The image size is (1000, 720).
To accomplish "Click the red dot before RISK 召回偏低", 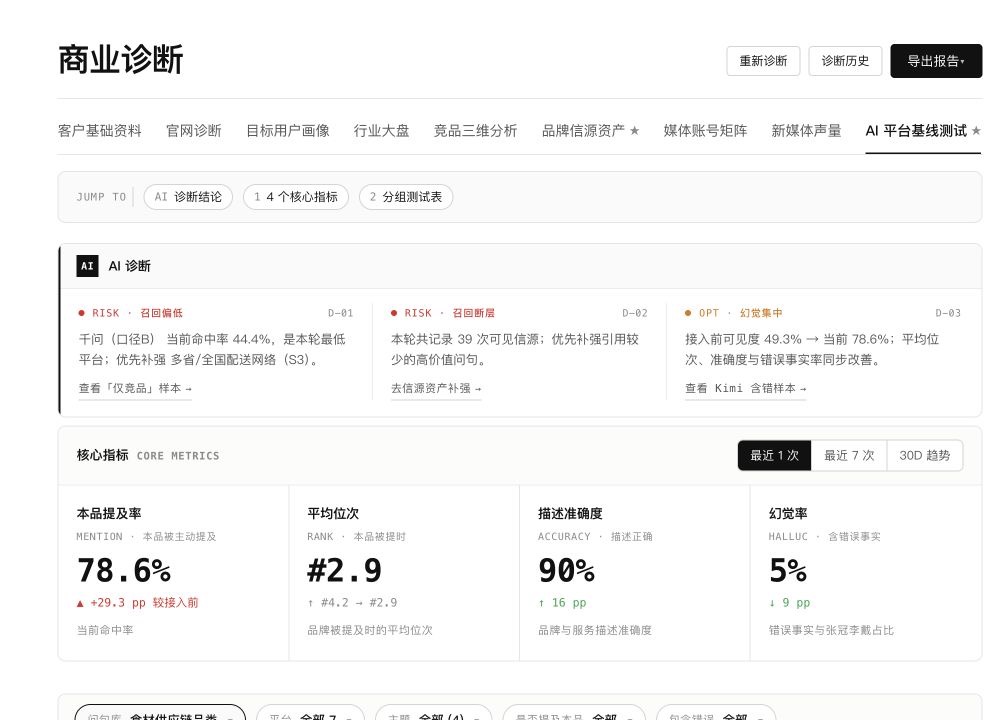I will tap(81, 313).
